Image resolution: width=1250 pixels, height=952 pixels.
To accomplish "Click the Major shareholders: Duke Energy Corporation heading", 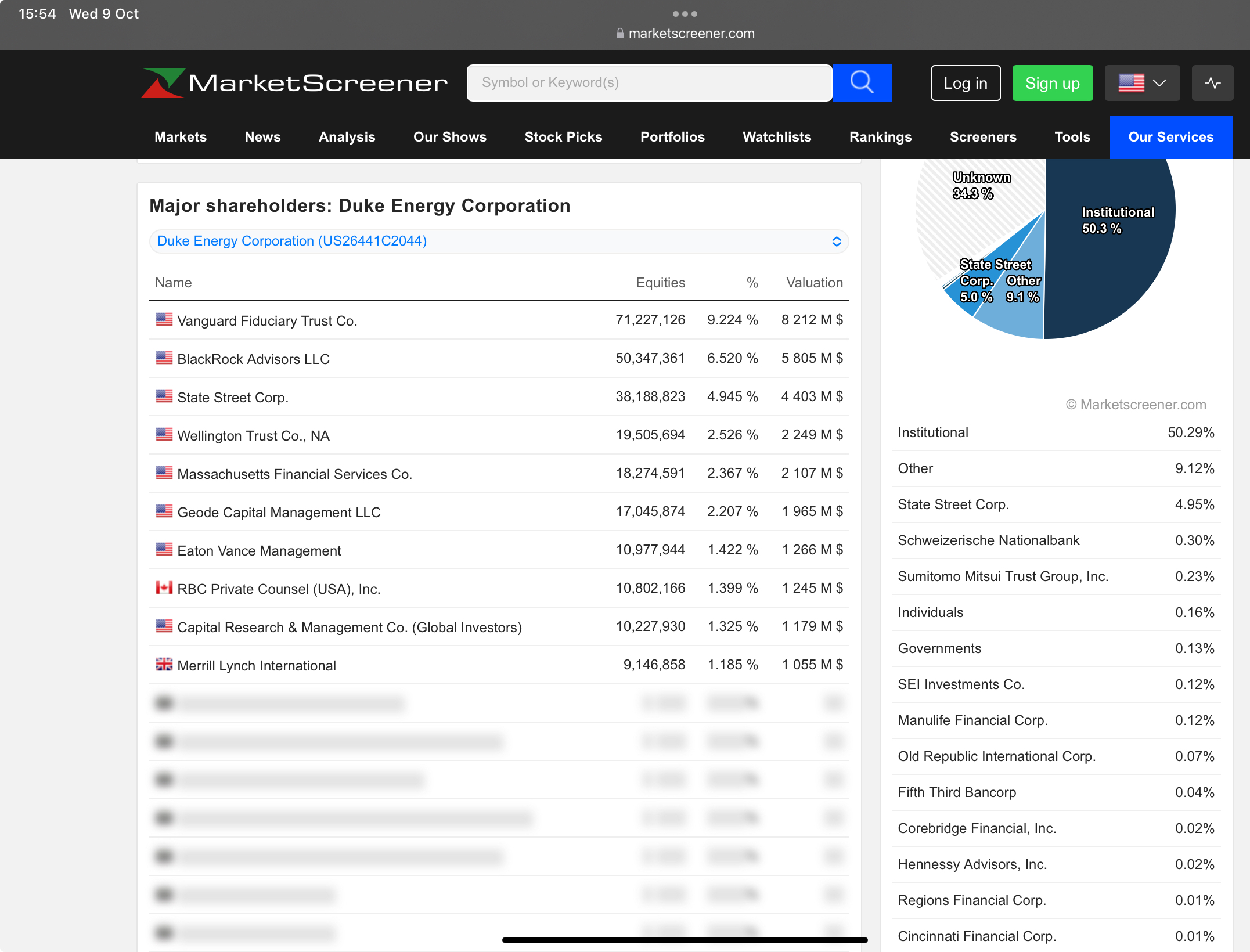I will [x=360, y=205].
